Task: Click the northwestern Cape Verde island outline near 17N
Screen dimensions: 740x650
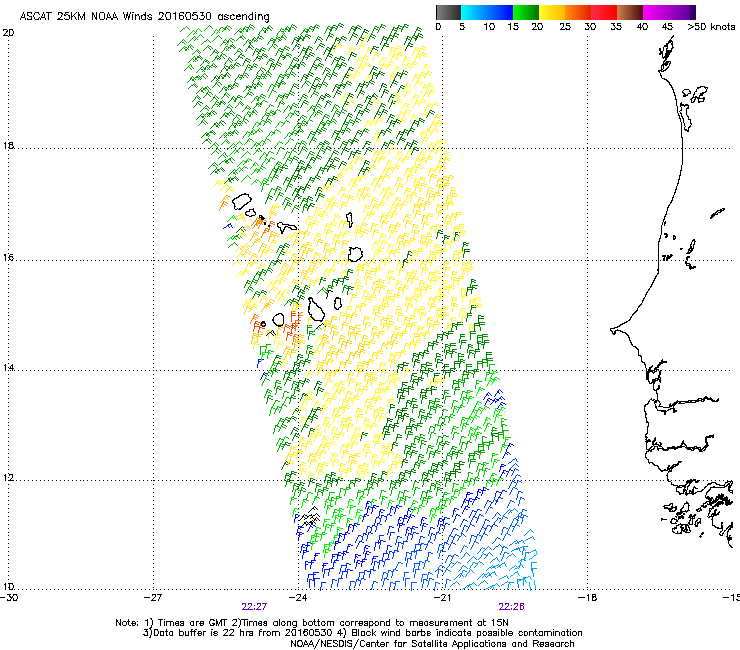Action: pyautogui.click(x=242, y=201)
